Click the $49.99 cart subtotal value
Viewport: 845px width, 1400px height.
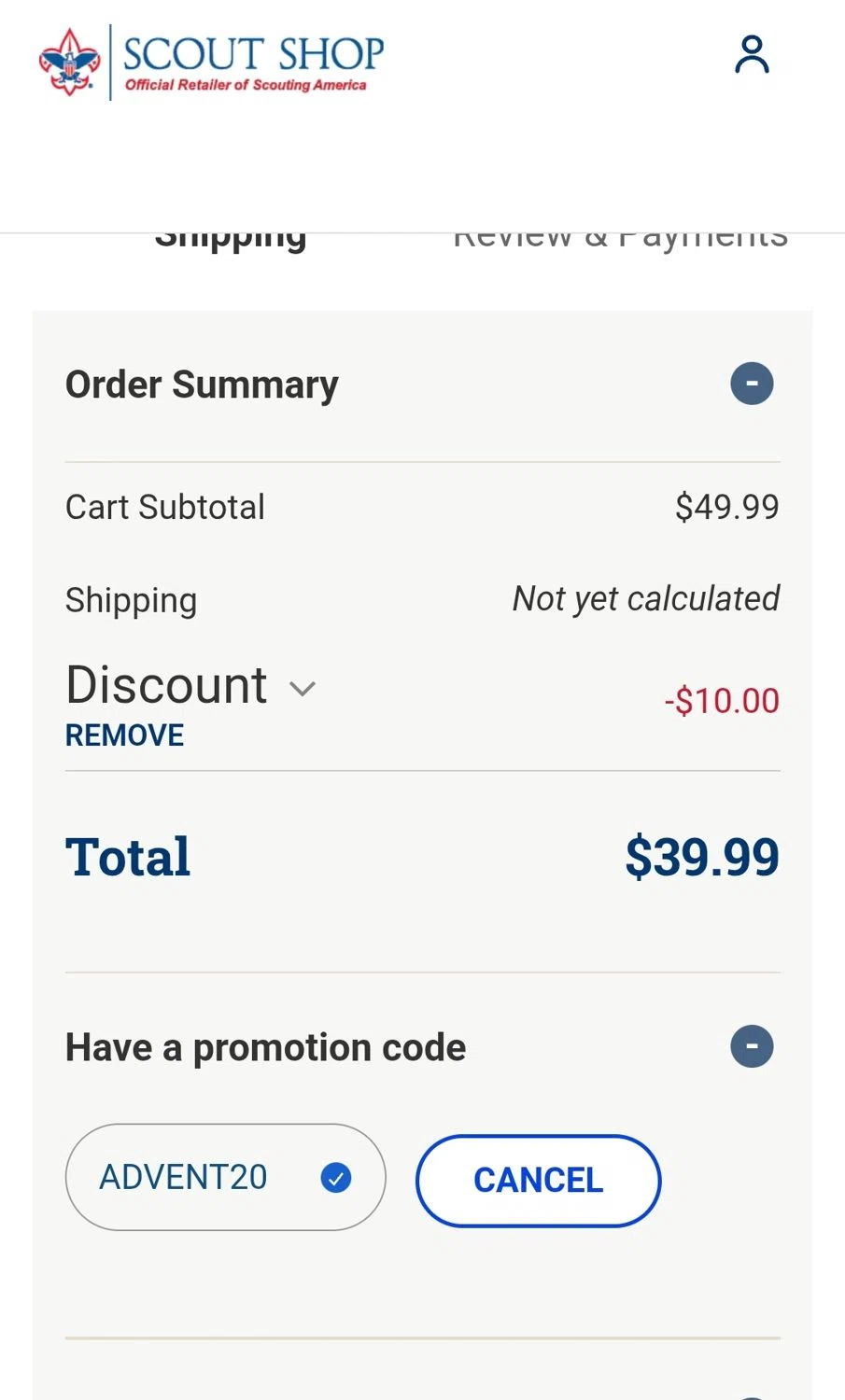click(726, 507)
